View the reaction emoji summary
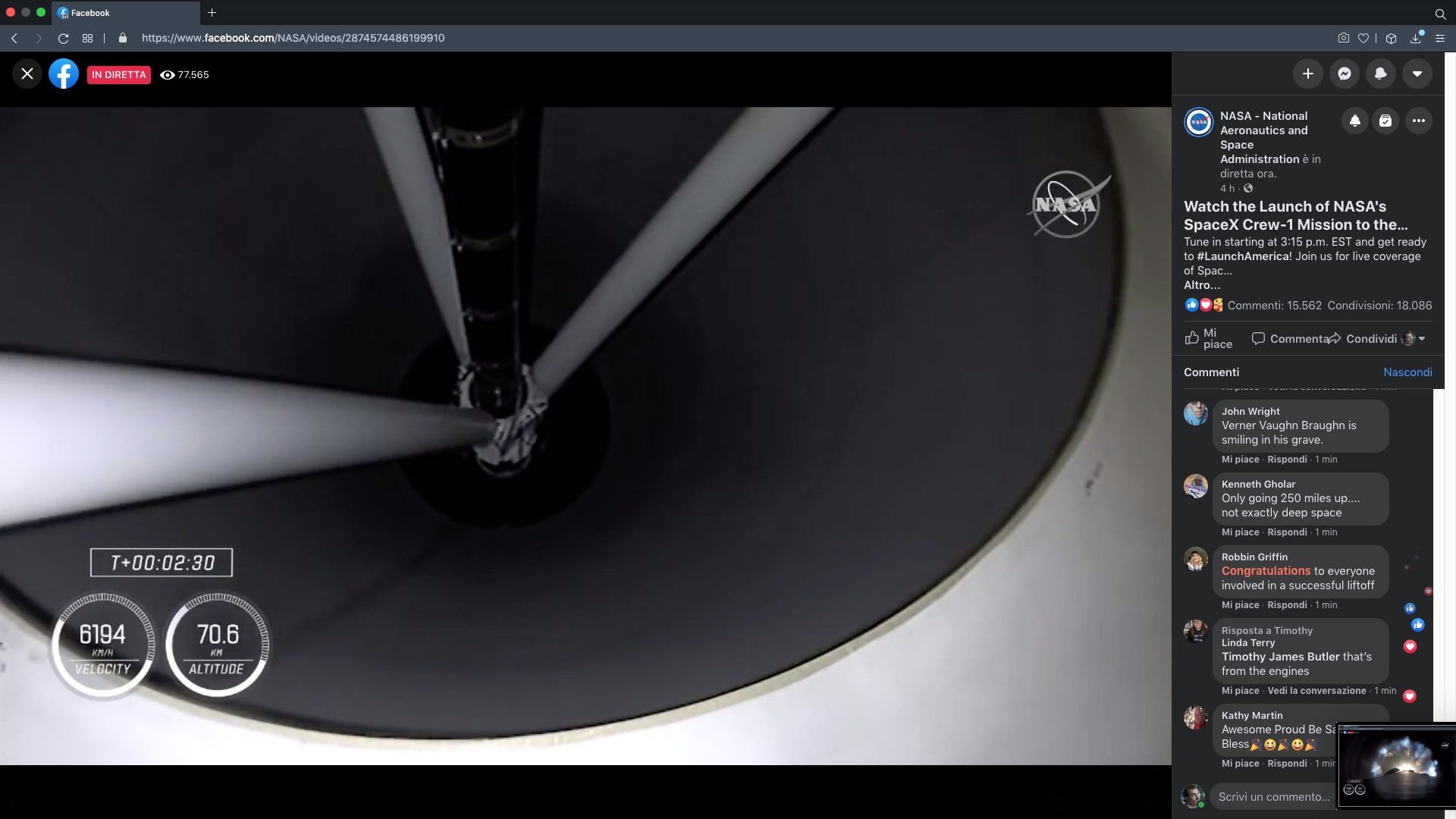This screenshot has width=1456, height=819. (1203, 305)
